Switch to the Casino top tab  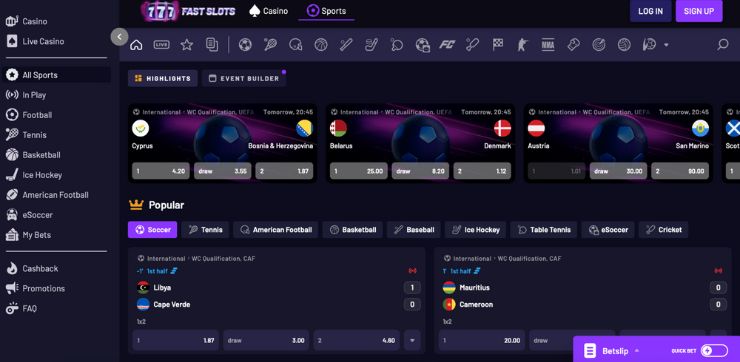coord(269,11)
